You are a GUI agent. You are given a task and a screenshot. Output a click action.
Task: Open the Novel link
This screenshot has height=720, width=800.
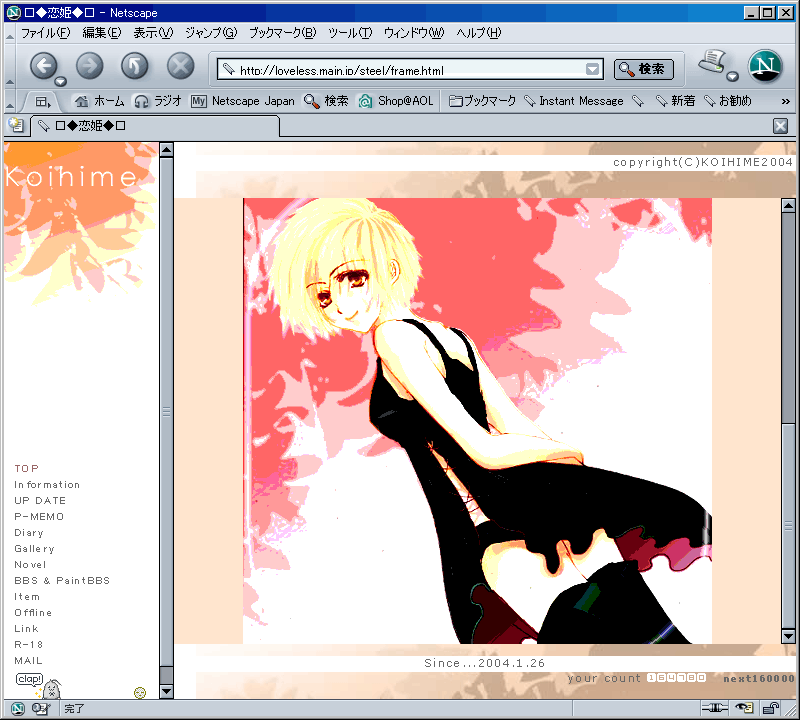pyautogui.click(x=30, y=564)
